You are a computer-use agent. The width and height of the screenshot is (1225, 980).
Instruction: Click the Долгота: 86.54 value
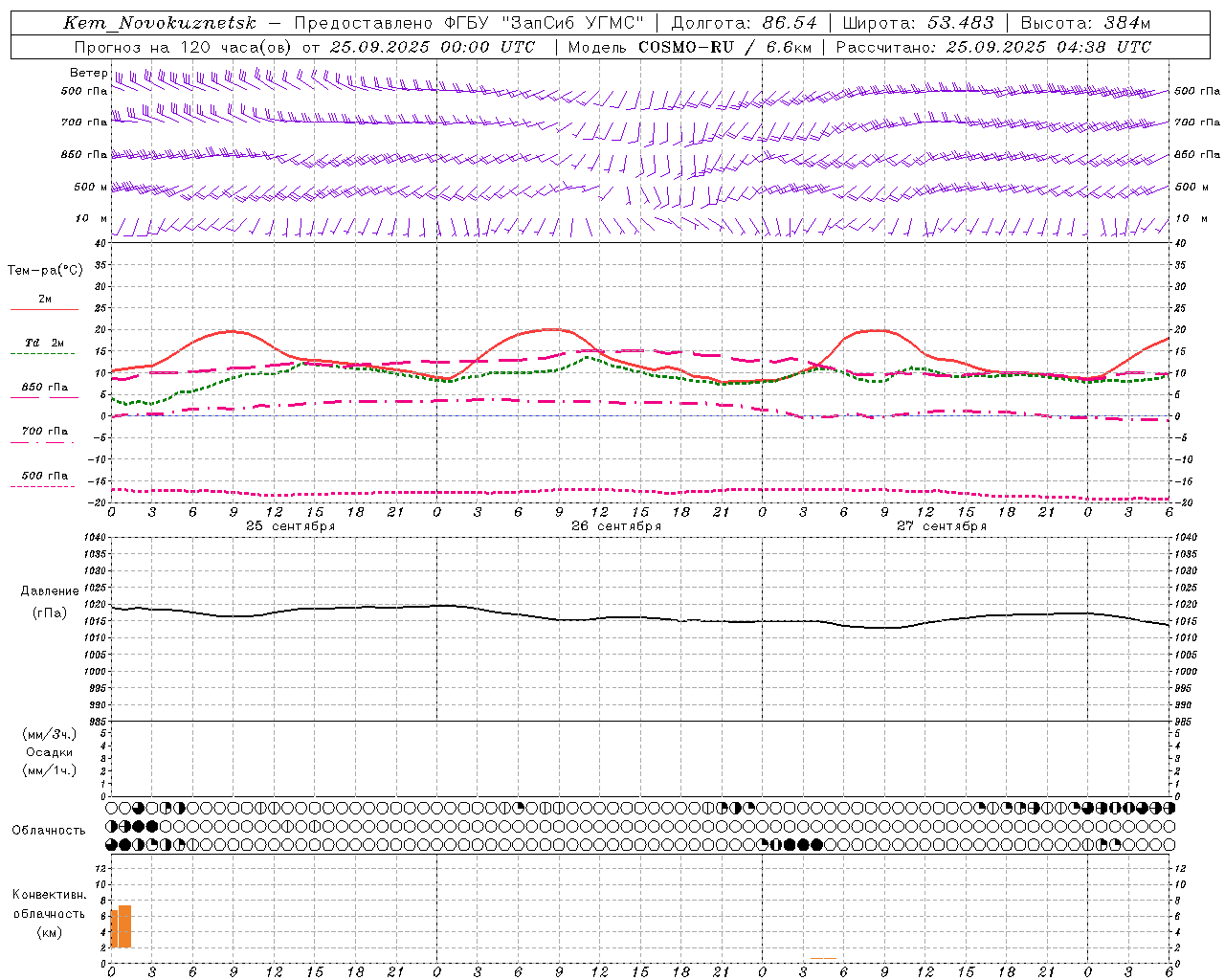744,23
